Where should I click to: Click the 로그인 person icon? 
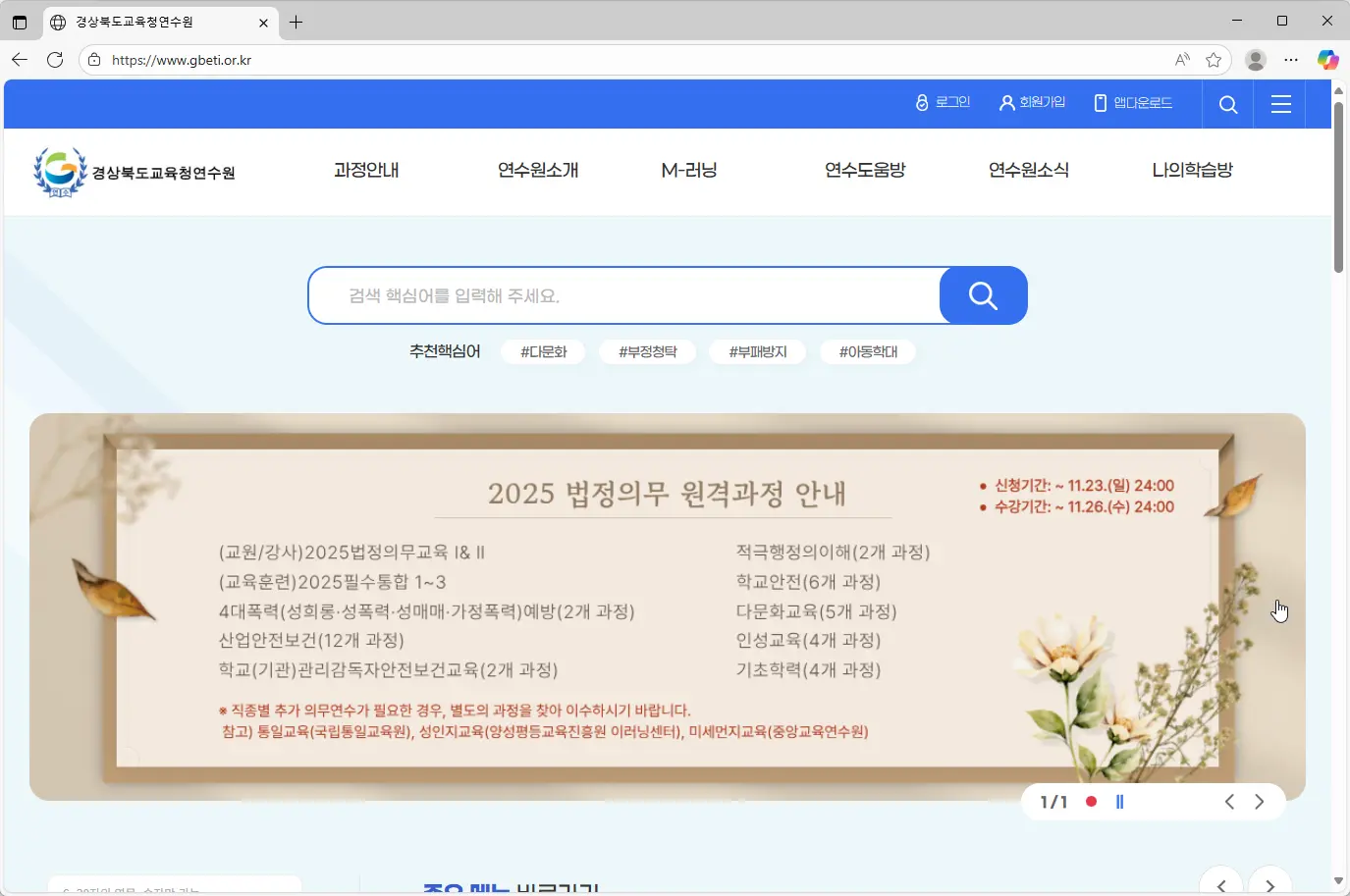(x=921, y=102)
